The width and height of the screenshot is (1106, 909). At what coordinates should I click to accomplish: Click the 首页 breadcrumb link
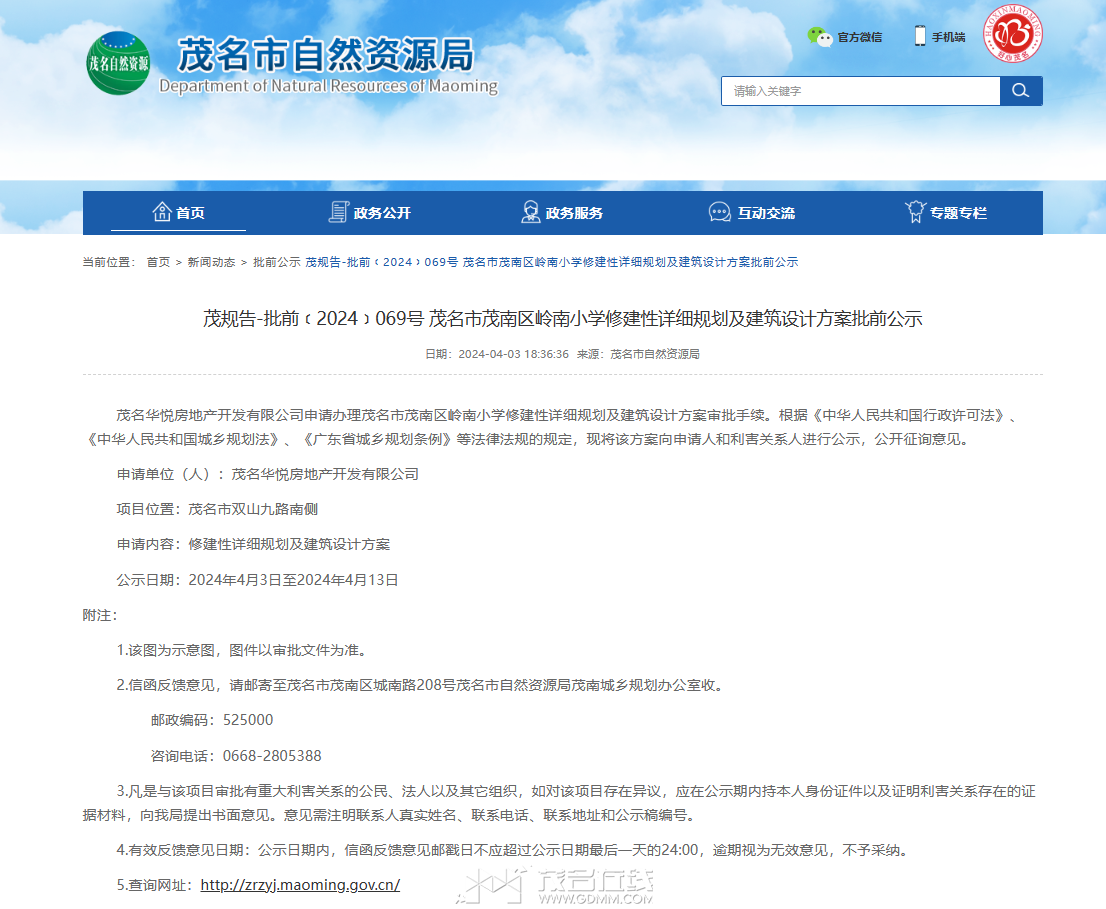[158, 262]
